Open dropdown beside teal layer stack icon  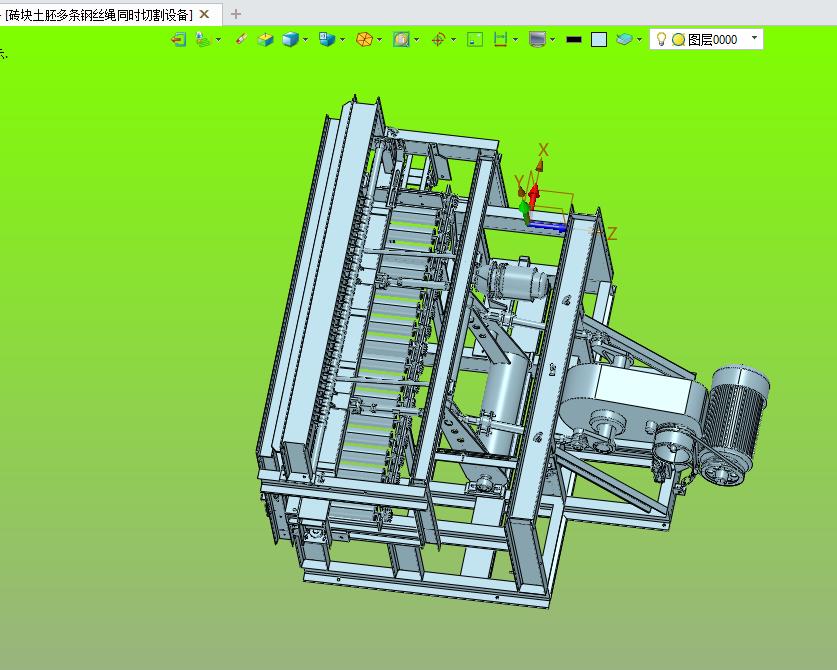click(639, 40)
